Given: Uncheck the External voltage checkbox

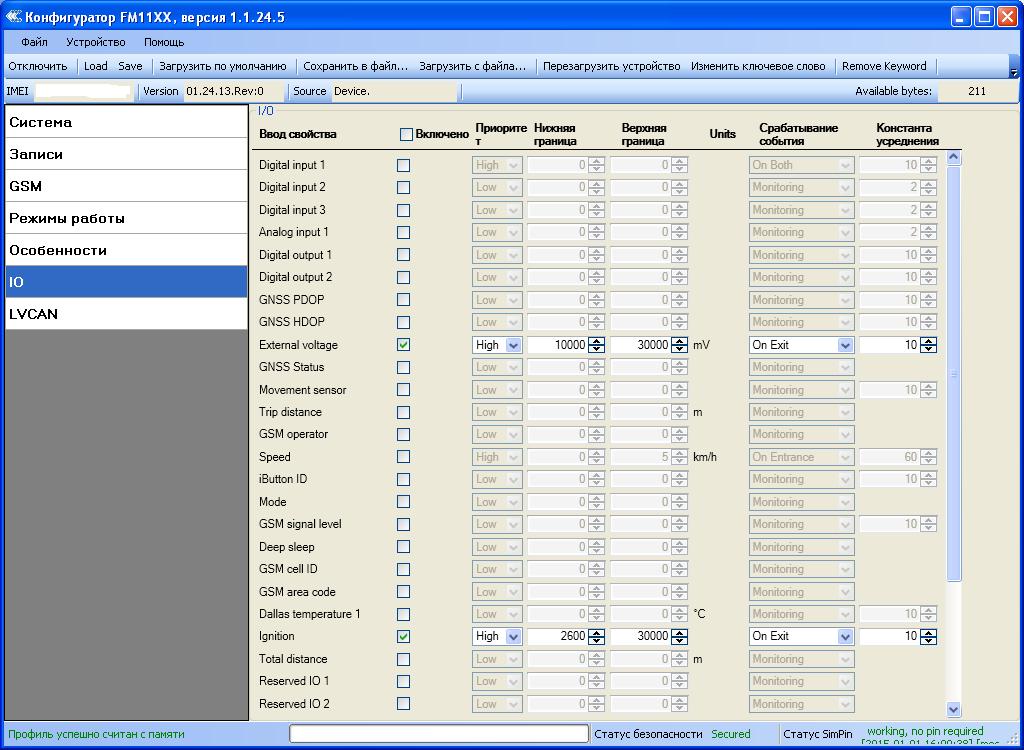Looking at the screenshot, I should (404, 345).
